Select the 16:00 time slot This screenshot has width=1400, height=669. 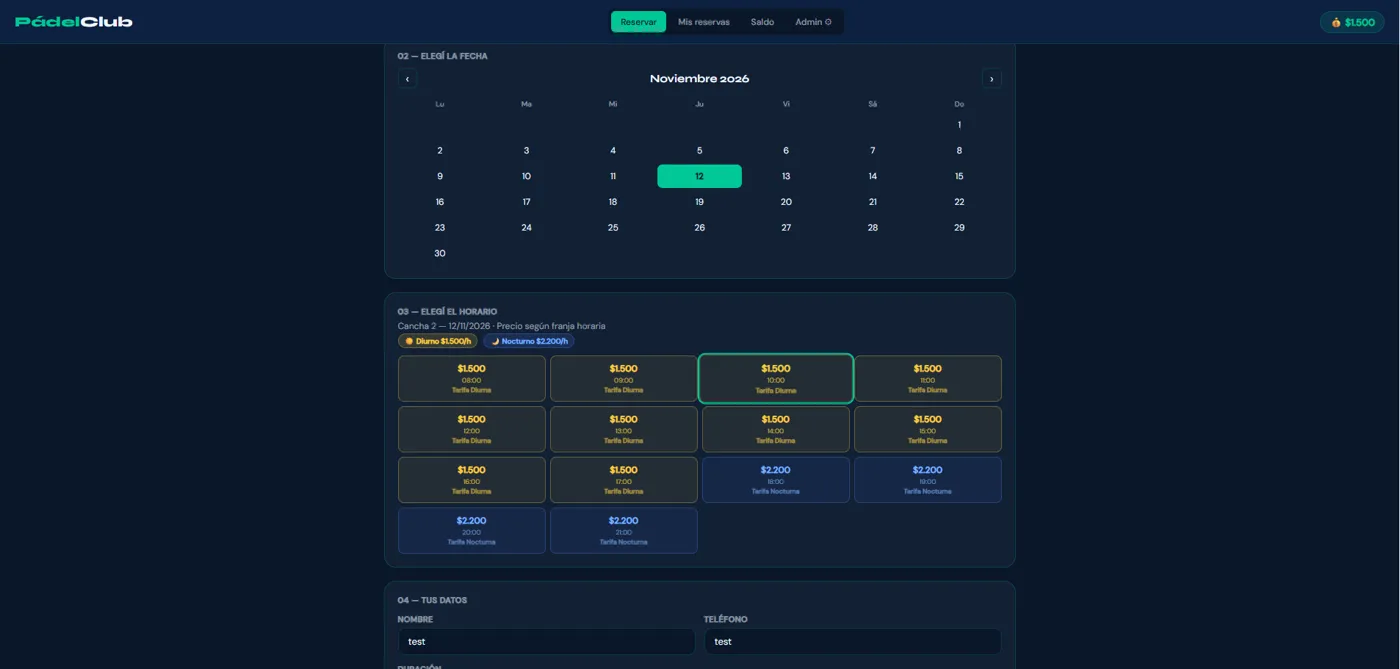coord(472,480)
